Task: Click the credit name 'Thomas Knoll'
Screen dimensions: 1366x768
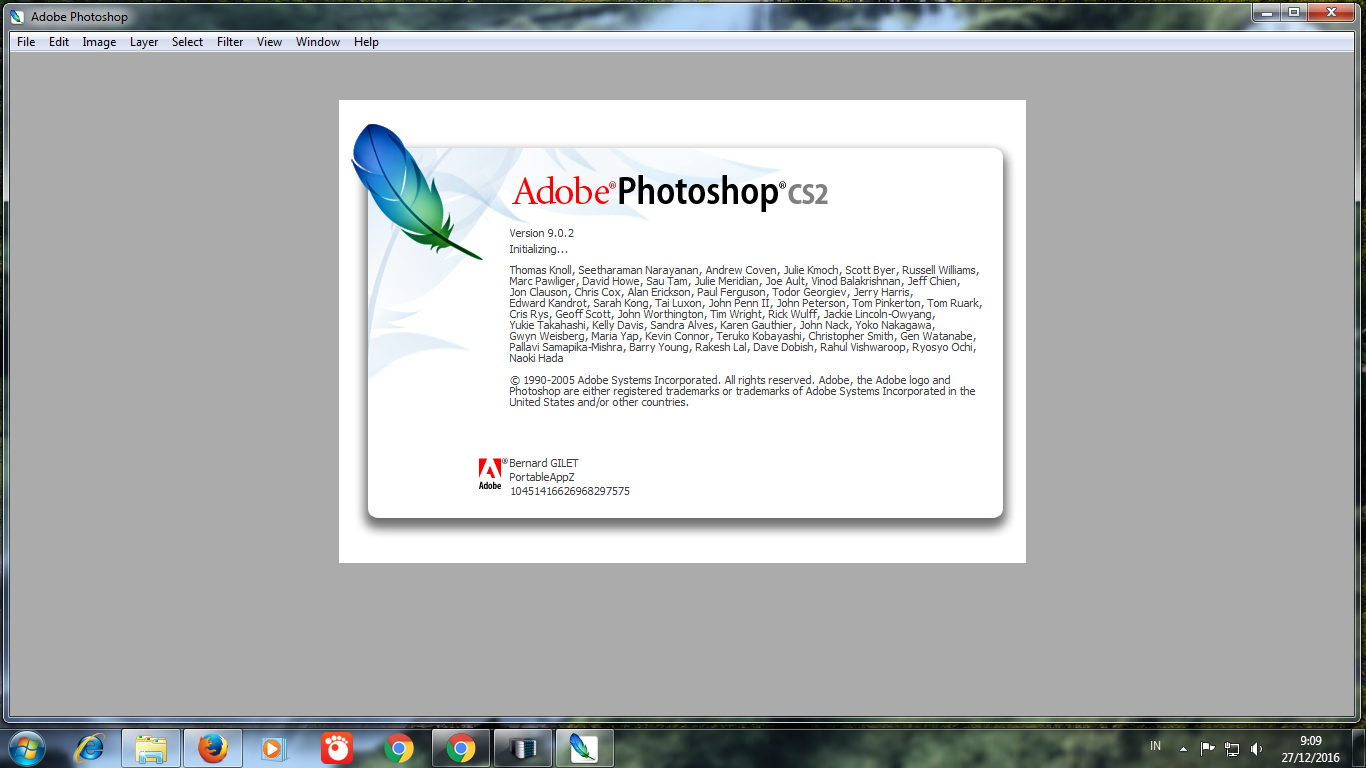Action: [540, 270]
